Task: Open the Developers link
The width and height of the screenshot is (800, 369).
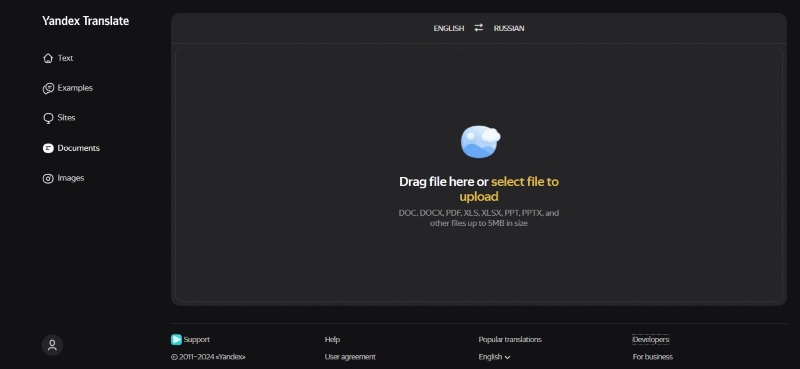Action: coord(651,339)
